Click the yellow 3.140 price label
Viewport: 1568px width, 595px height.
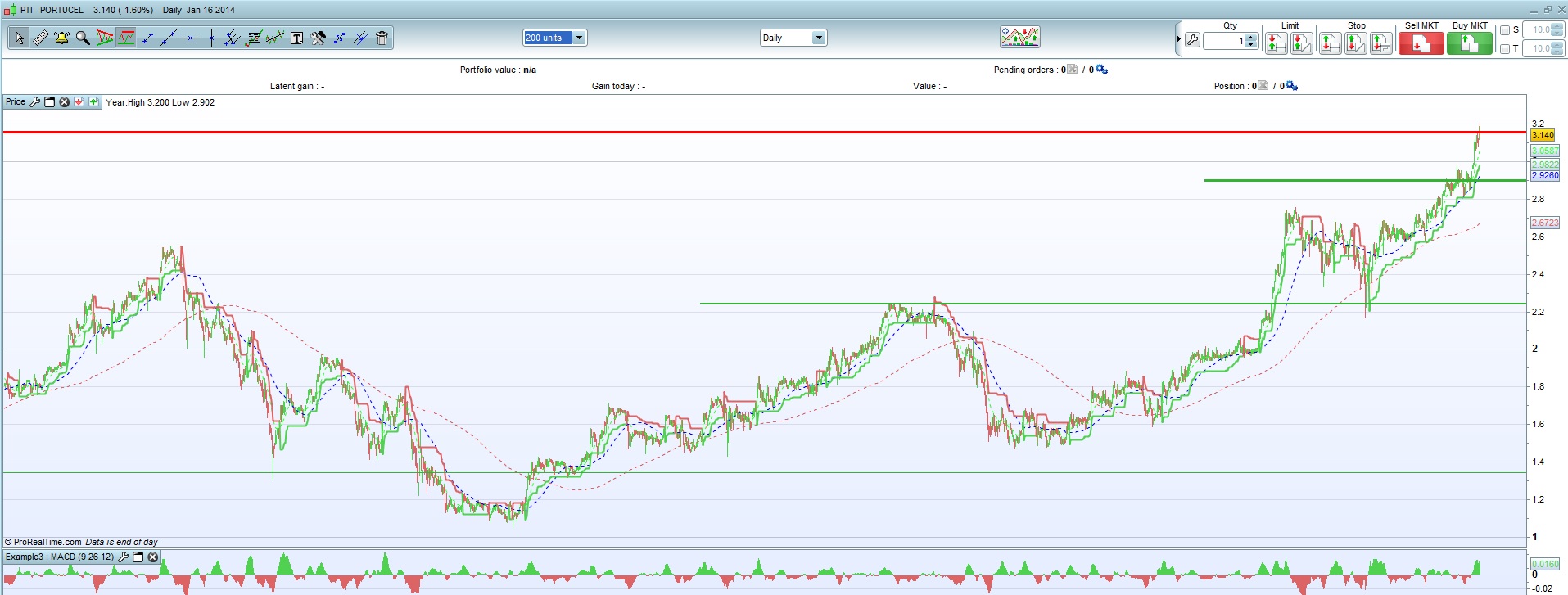tap(1543, 136)
